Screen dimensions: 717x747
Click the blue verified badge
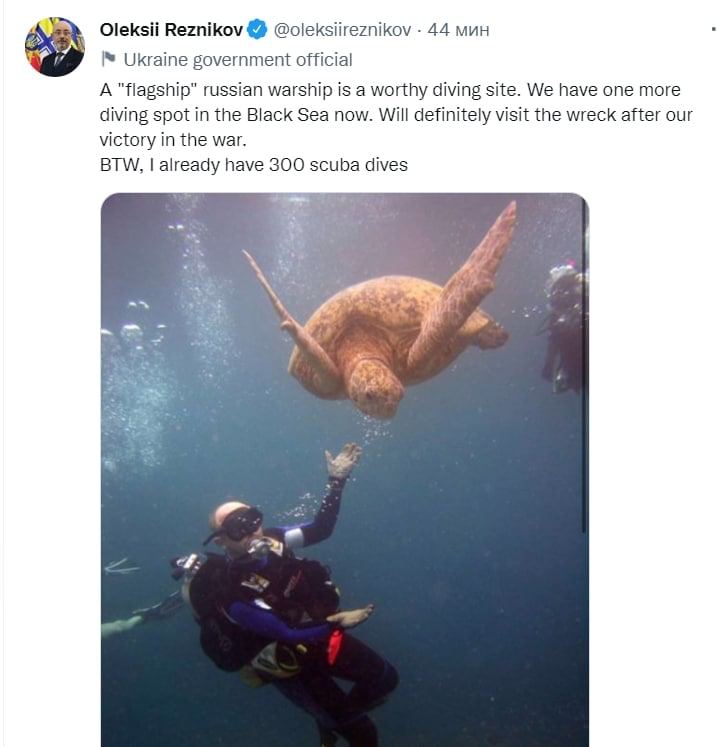click(258, 30)
